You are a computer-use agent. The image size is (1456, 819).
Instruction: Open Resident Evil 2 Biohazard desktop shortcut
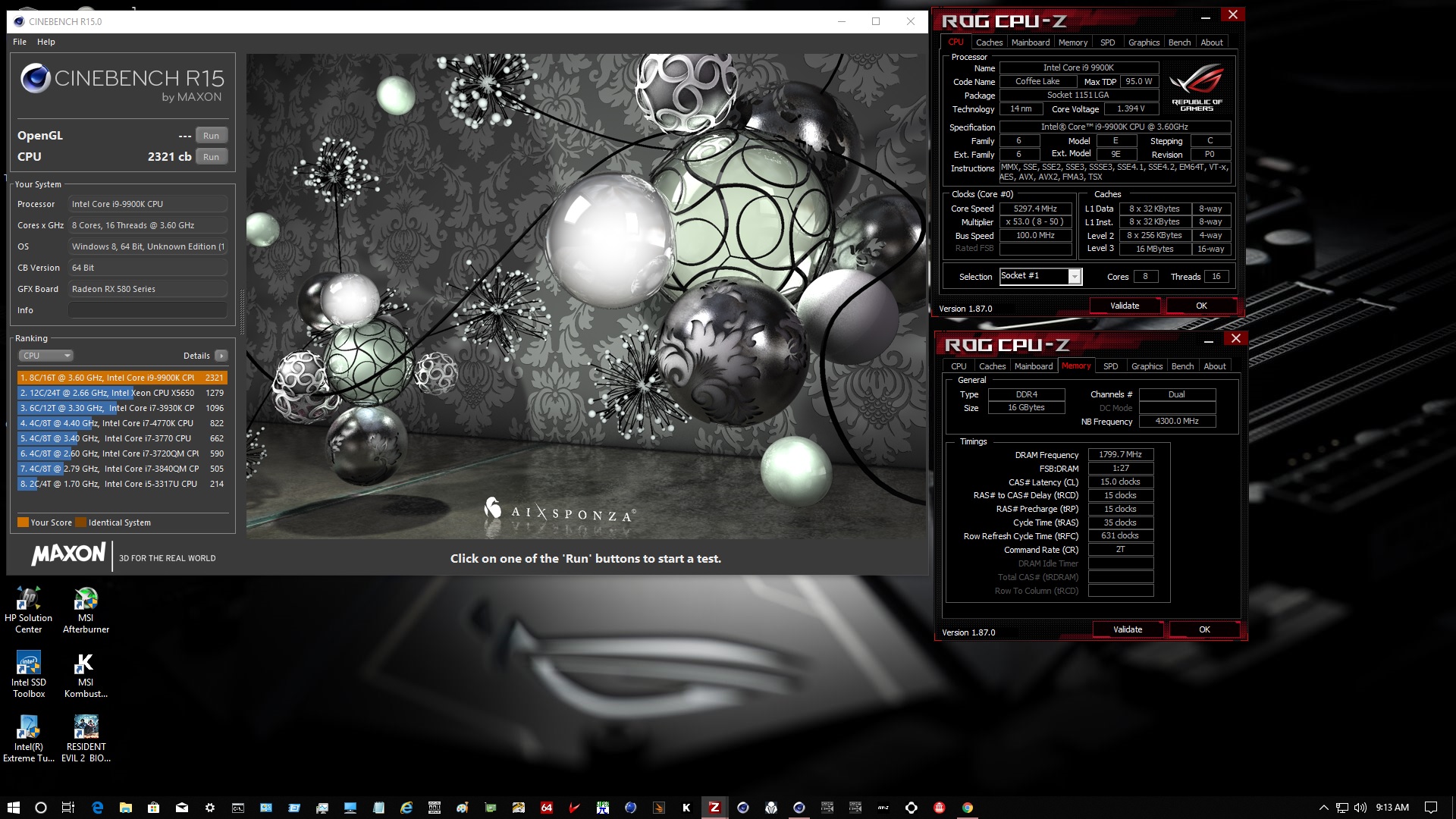click(86, 738)
